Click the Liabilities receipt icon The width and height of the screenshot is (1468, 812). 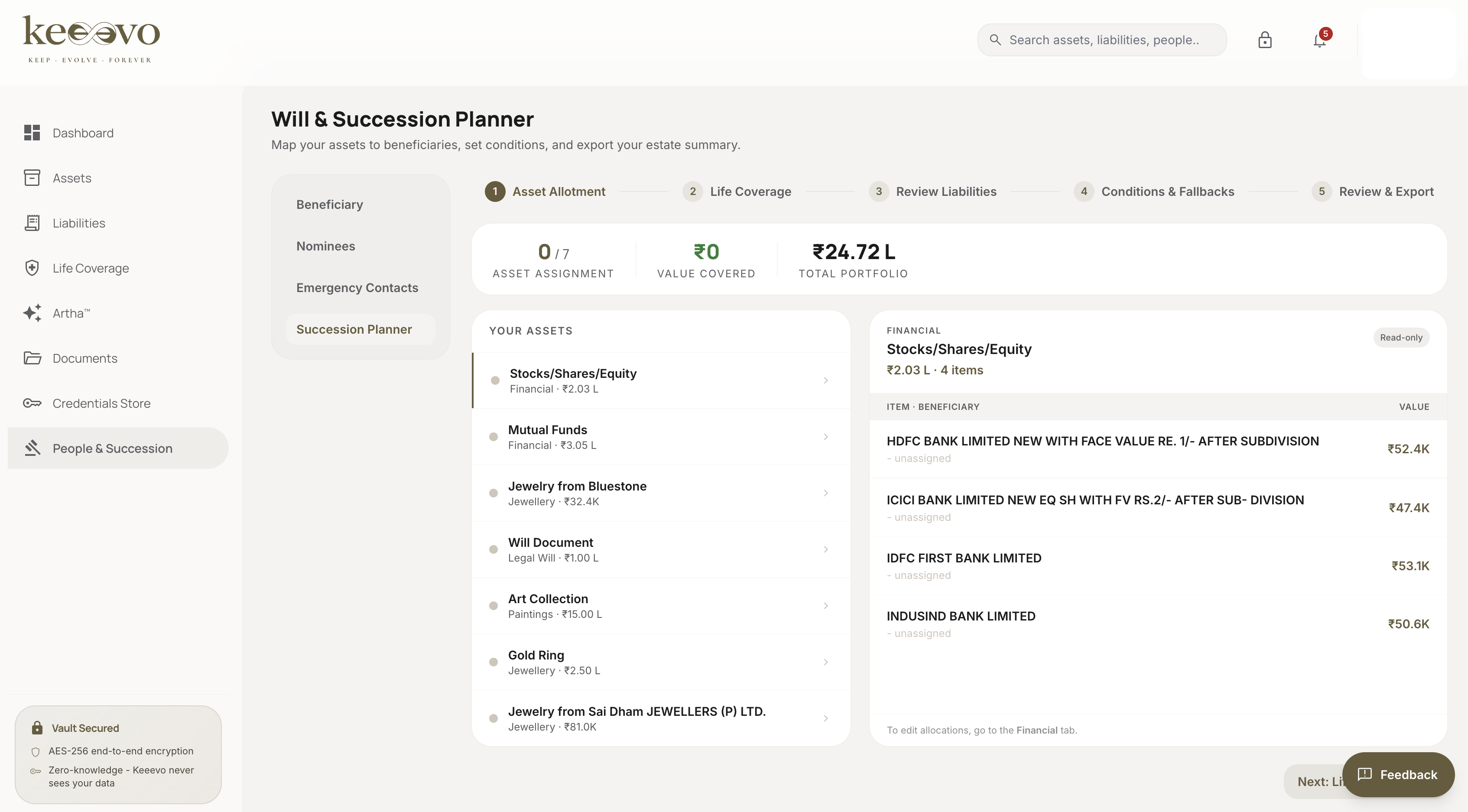click(x=32, y=223)
